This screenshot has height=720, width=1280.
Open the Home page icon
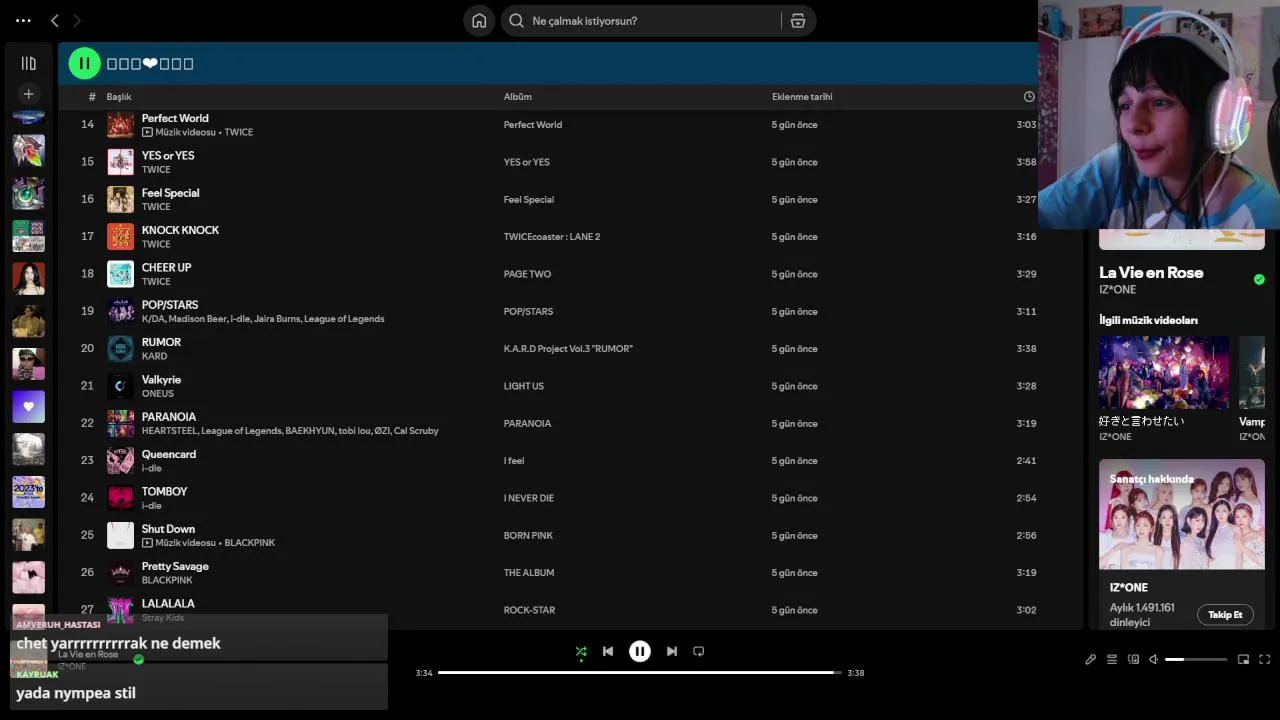point(479,21)
